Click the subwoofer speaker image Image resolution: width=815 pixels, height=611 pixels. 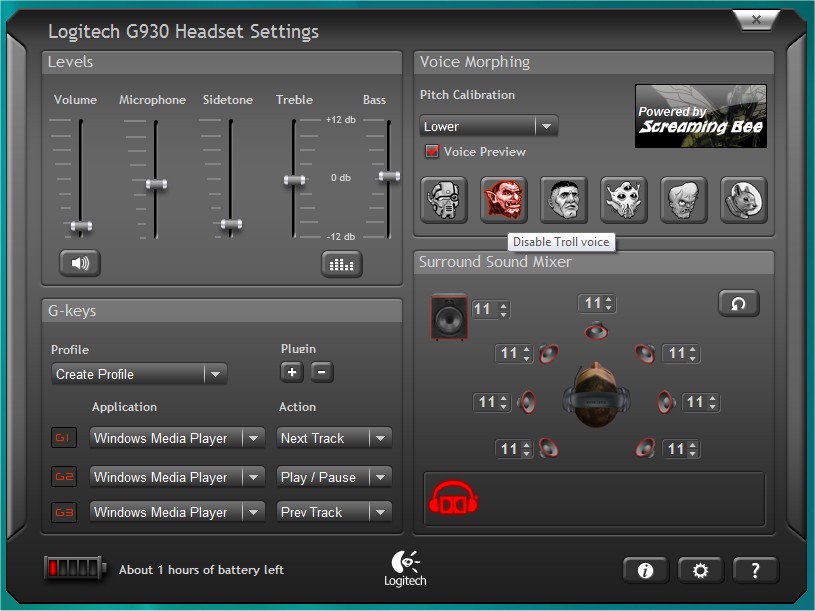tap(449, 317)
